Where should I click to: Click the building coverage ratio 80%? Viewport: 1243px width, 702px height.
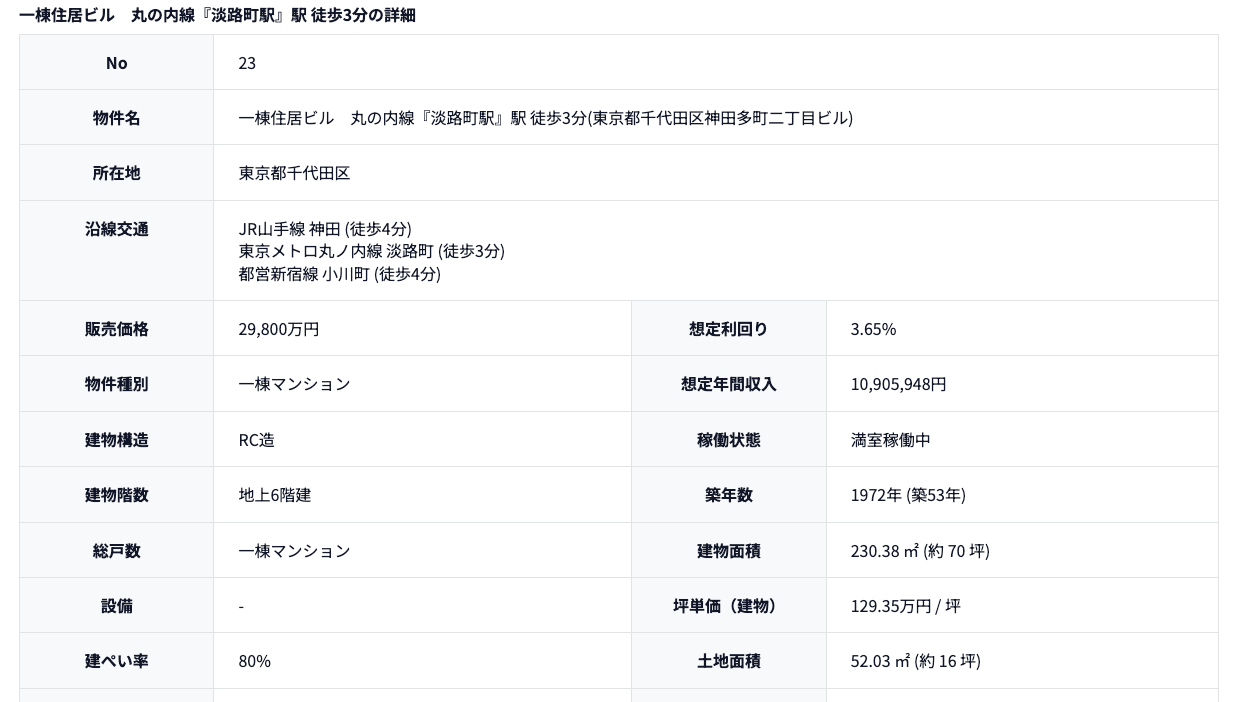(x=254, y=661)
